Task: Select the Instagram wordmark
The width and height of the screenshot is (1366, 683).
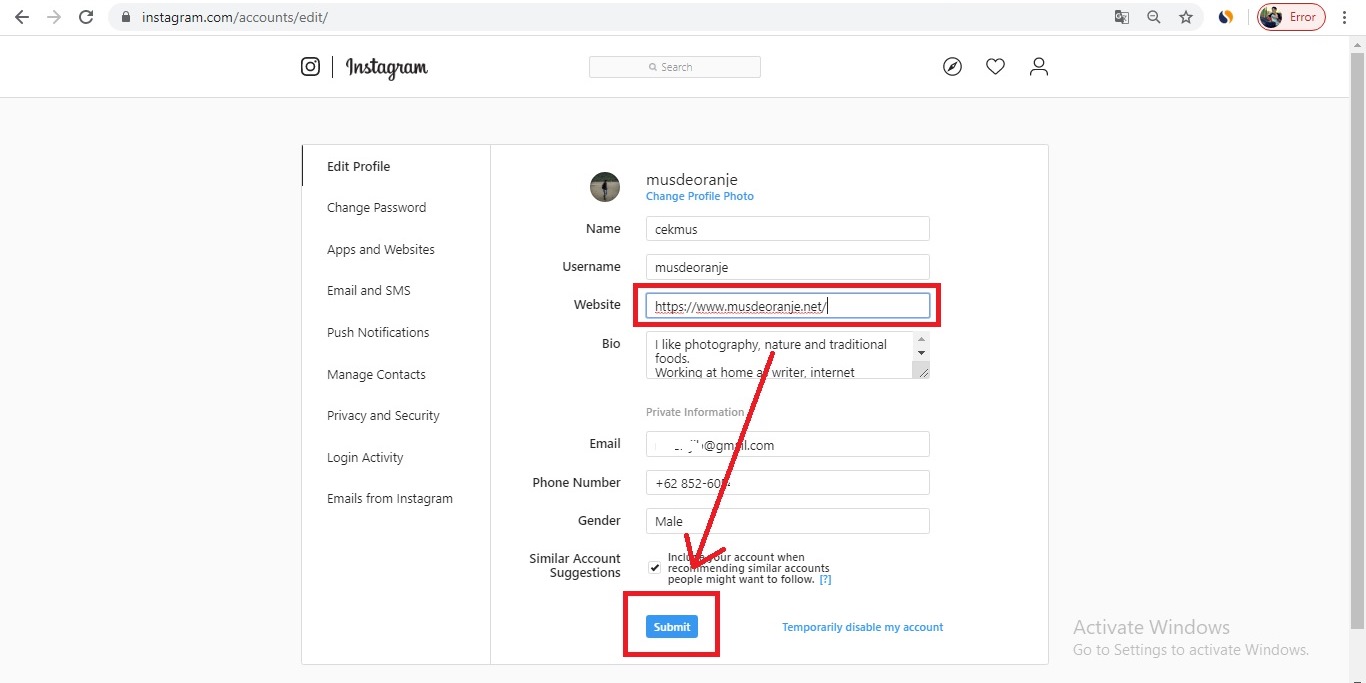Action: [x=385, y=68]
